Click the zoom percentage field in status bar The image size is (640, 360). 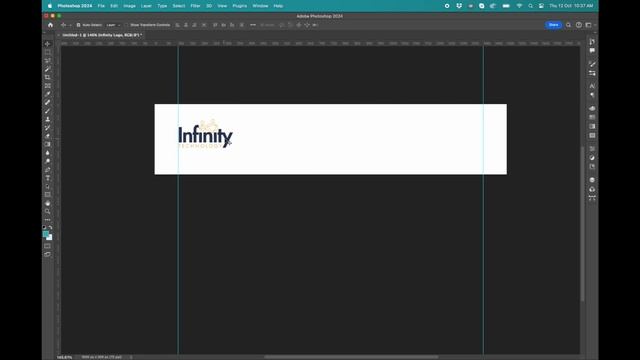[64, 357]
